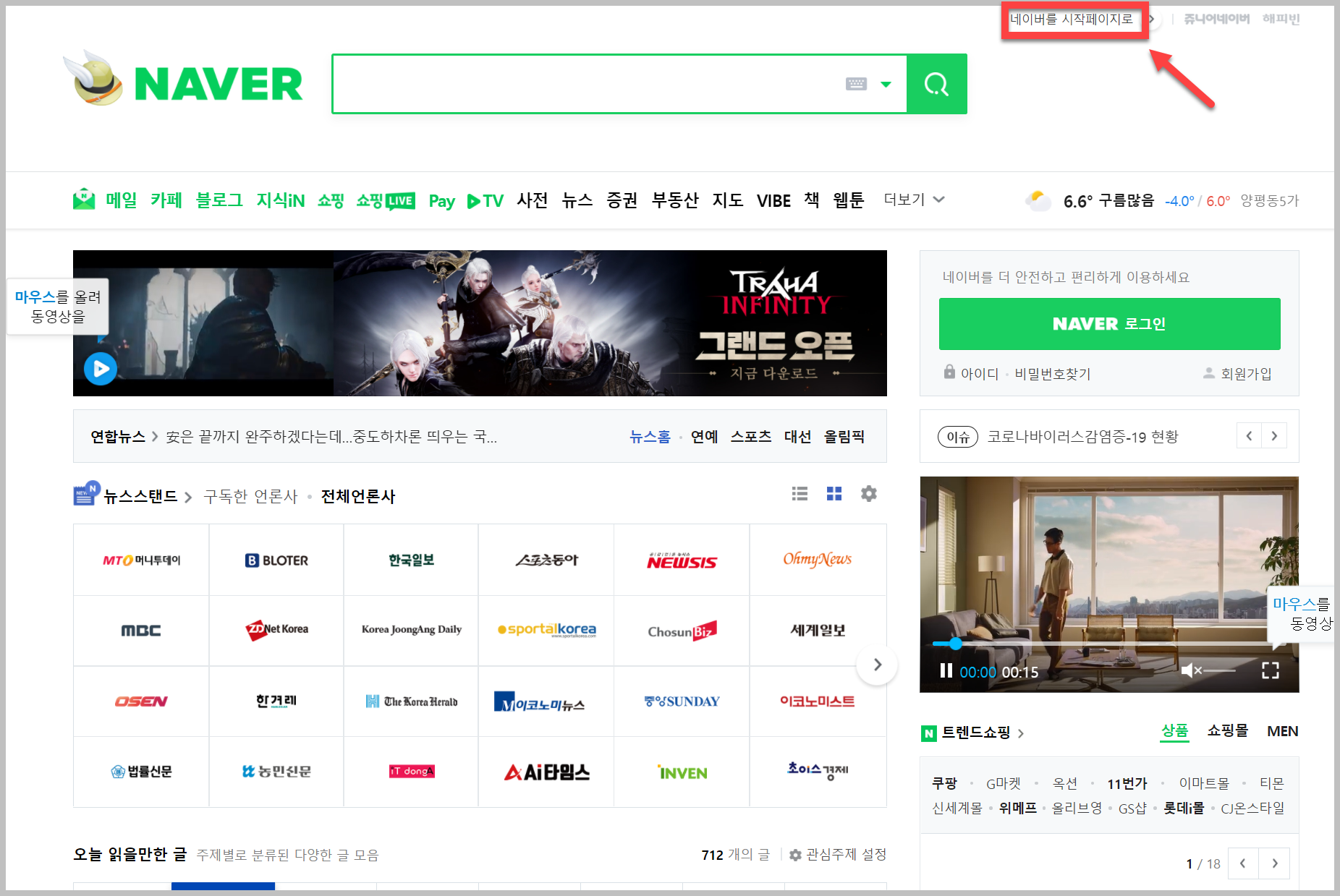Show previous issue with left arrow
Viewport: 1340px width, 896px height.
(x=1249, y=436)
